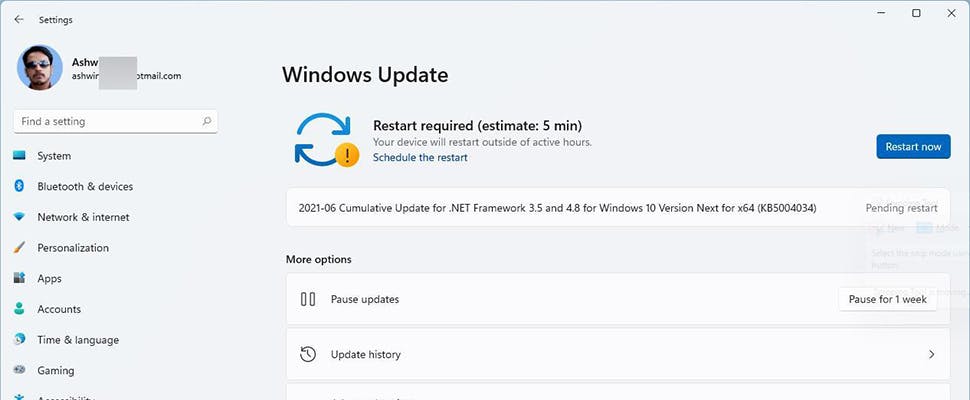Image resolution: width=970 pixels, height=400 pixels.
Task: Click the Bluetooth & devices icon
Action: [19, 187]
